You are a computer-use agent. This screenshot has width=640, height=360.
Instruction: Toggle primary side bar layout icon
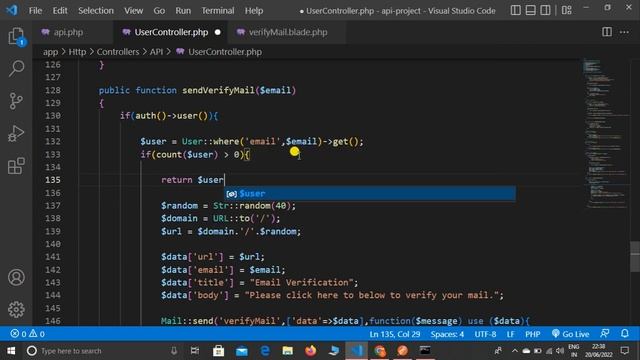click(516, 10)
